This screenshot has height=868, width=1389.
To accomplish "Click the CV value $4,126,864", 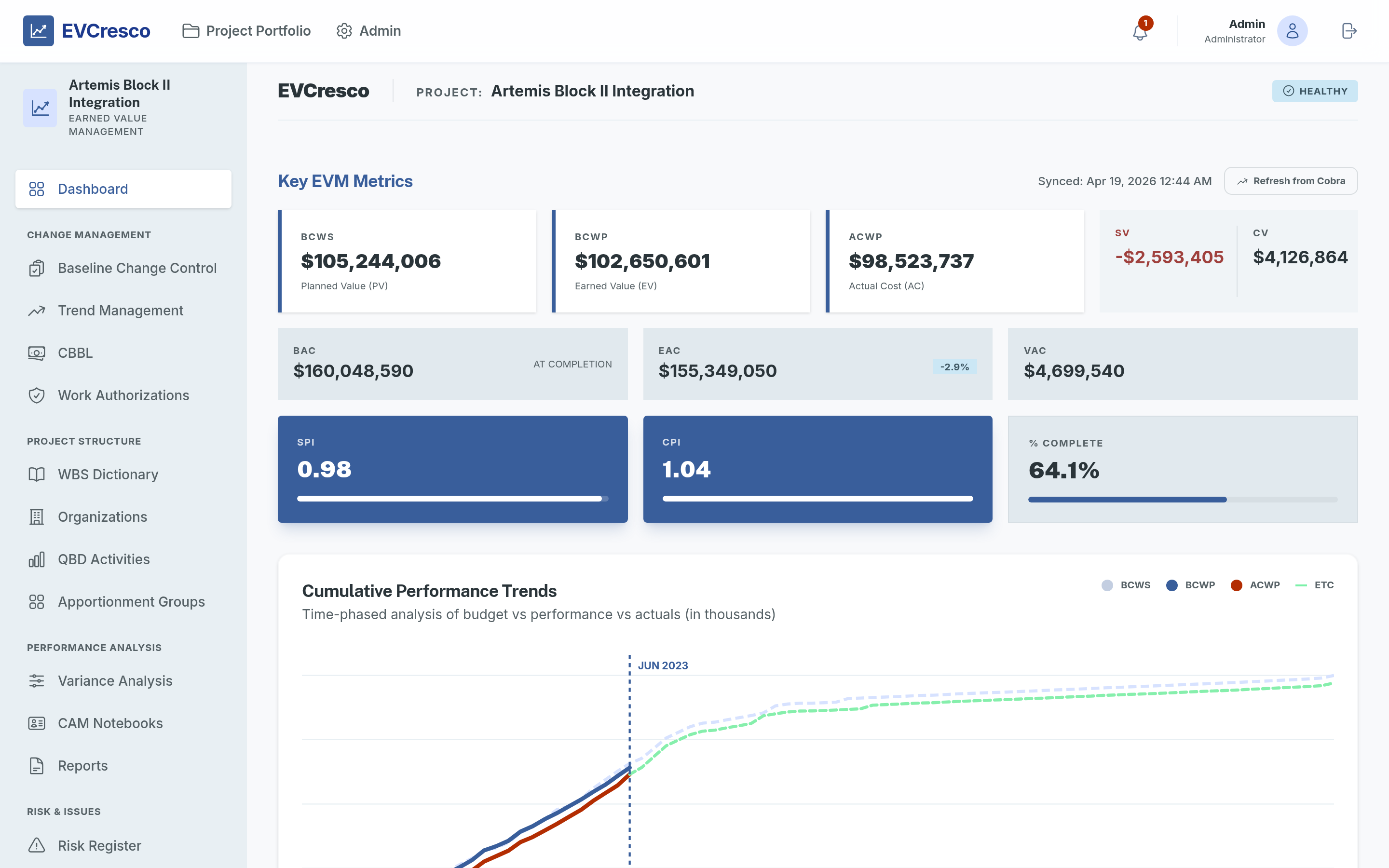I will [1300, 257].
